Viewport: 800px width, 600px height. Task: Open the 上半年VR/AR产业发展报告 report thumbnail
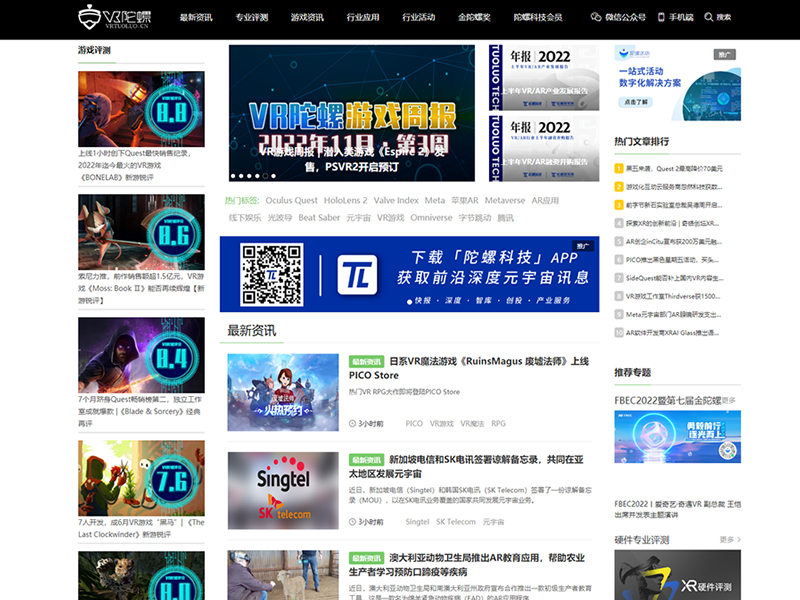pos(544,77)
